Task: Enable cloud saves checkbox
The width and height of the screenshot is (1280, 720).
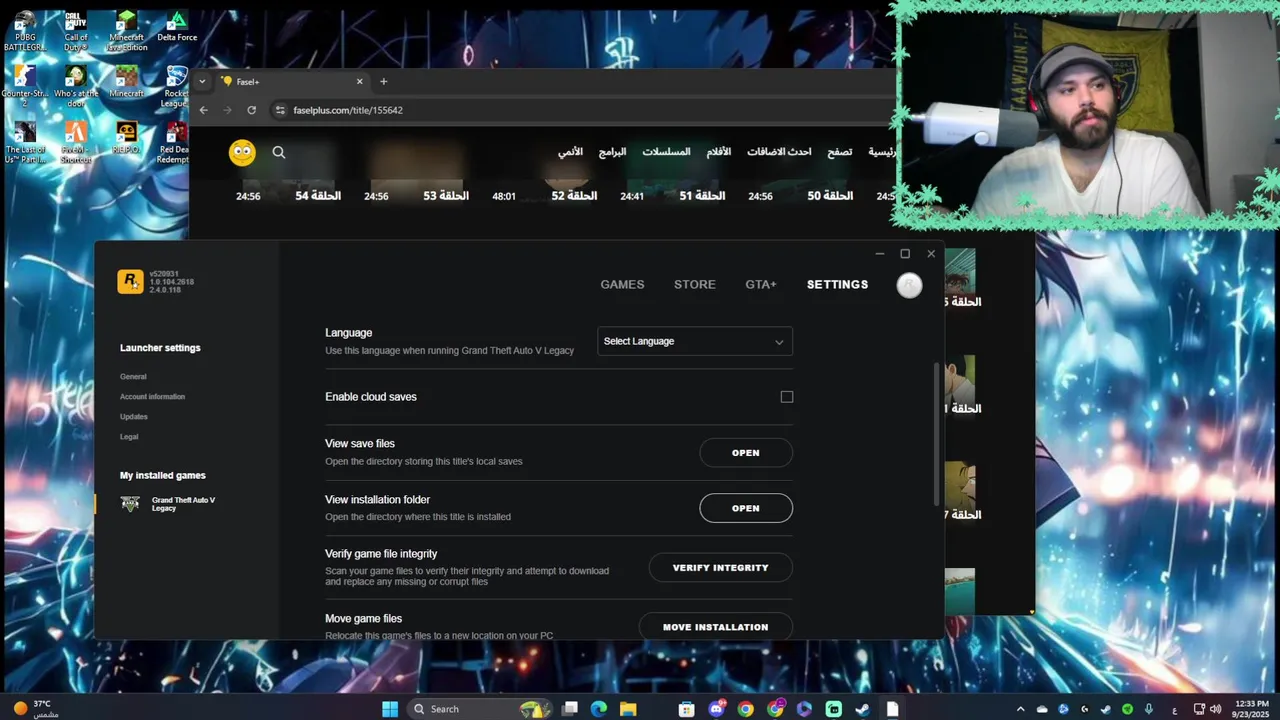Action: (x=787, y=397)
